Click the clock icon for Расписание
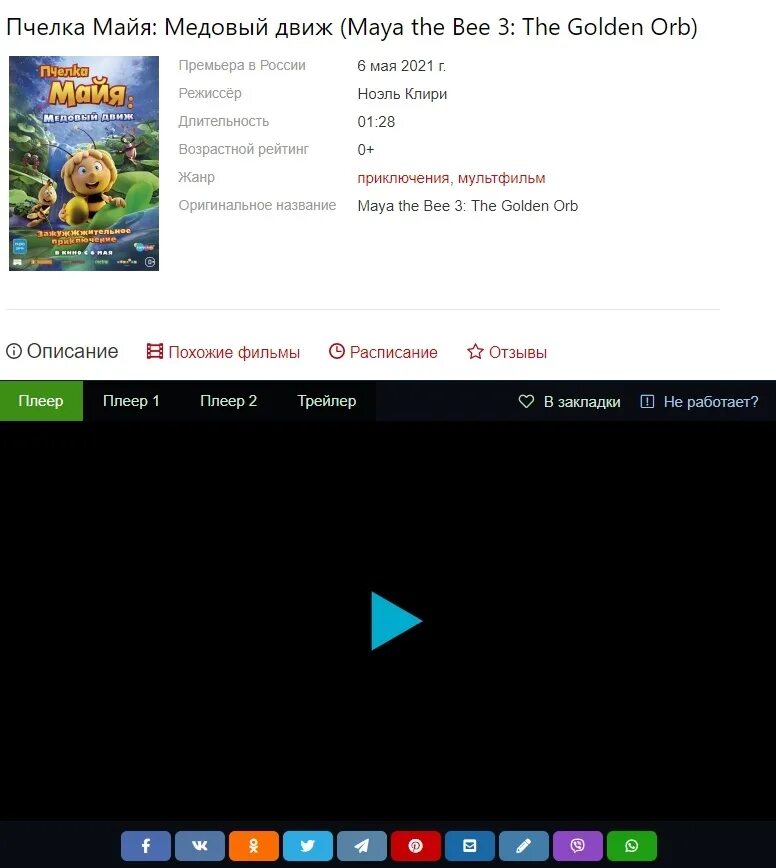The width and height of the screenshot is (776, 868). [x=337, y=351]
